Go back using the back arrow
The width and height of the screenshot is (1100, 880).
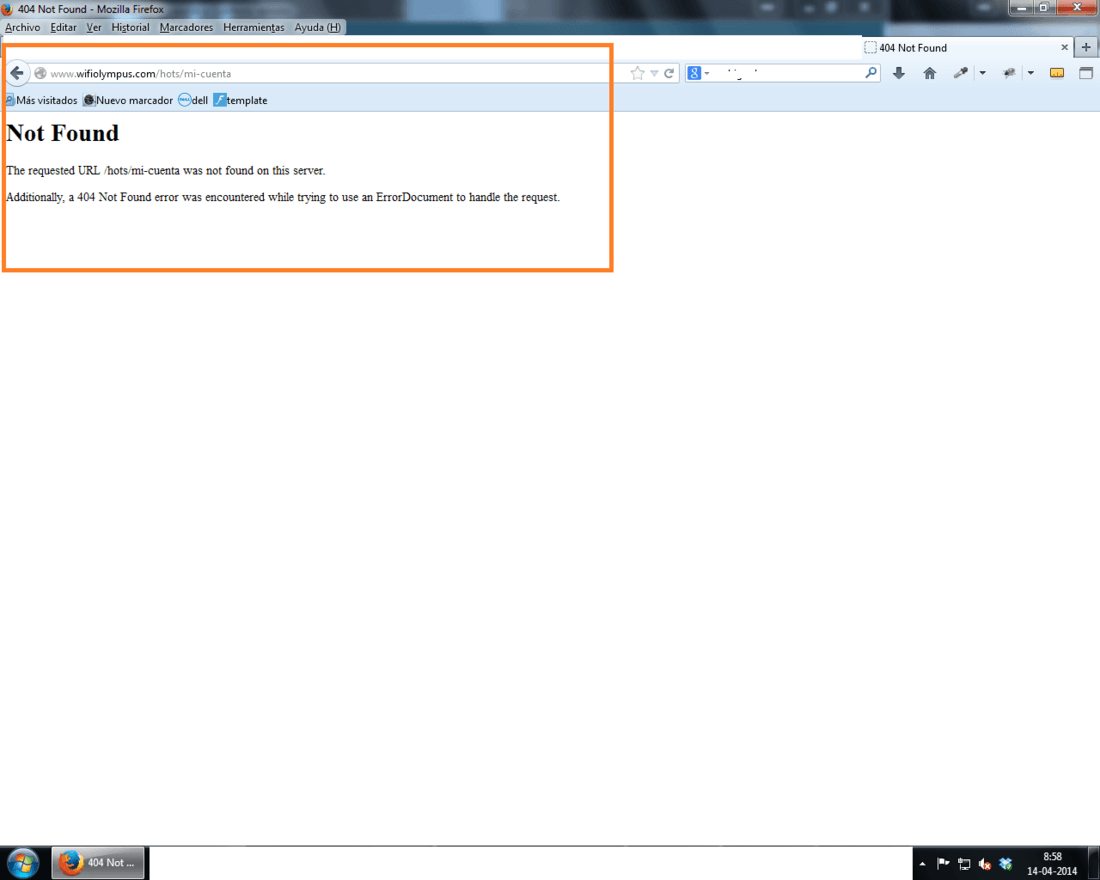coord(17,73)
